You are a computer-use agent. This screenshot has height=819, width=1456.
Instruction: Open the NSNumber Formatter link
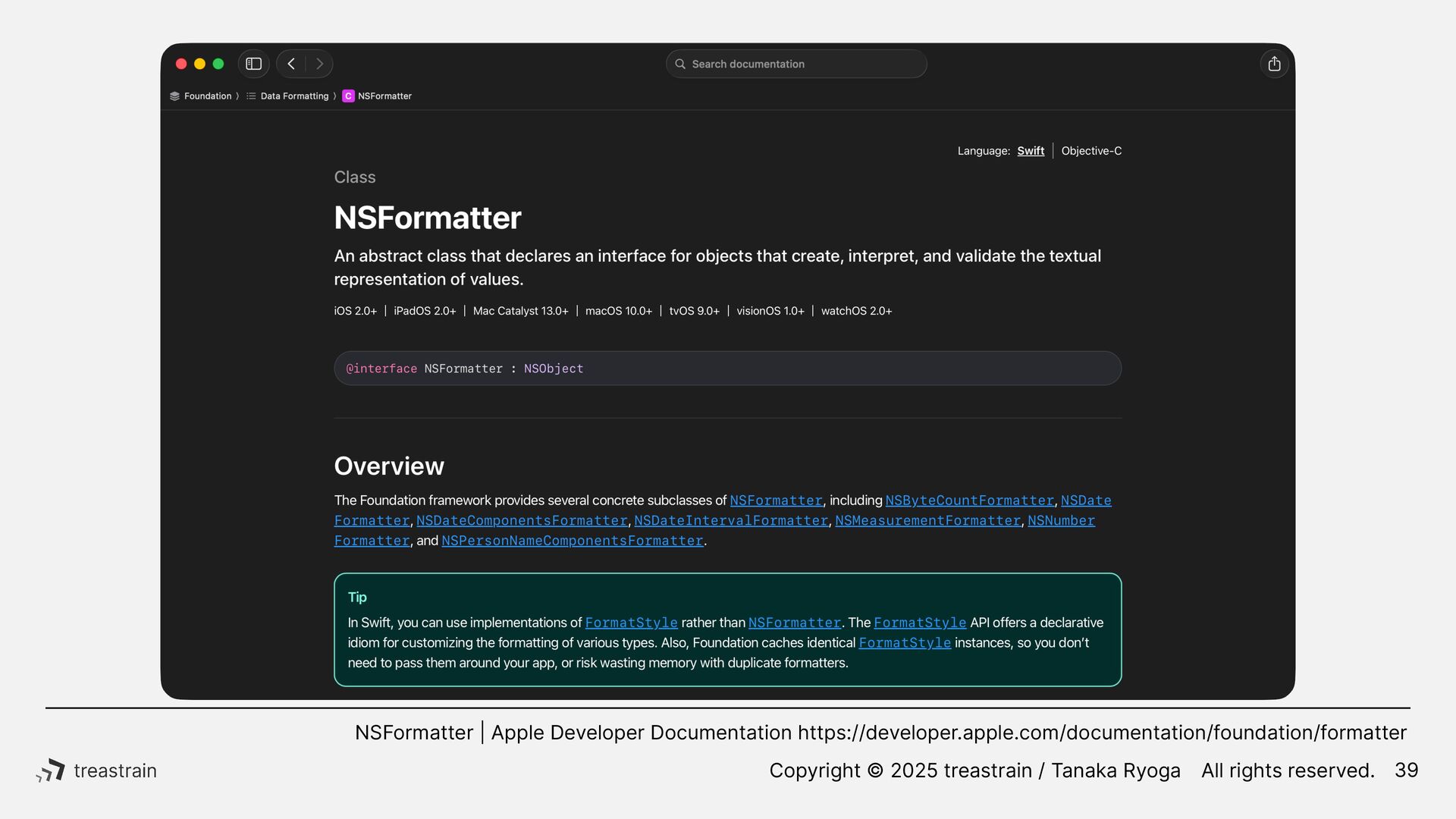tap(1061, 520)
